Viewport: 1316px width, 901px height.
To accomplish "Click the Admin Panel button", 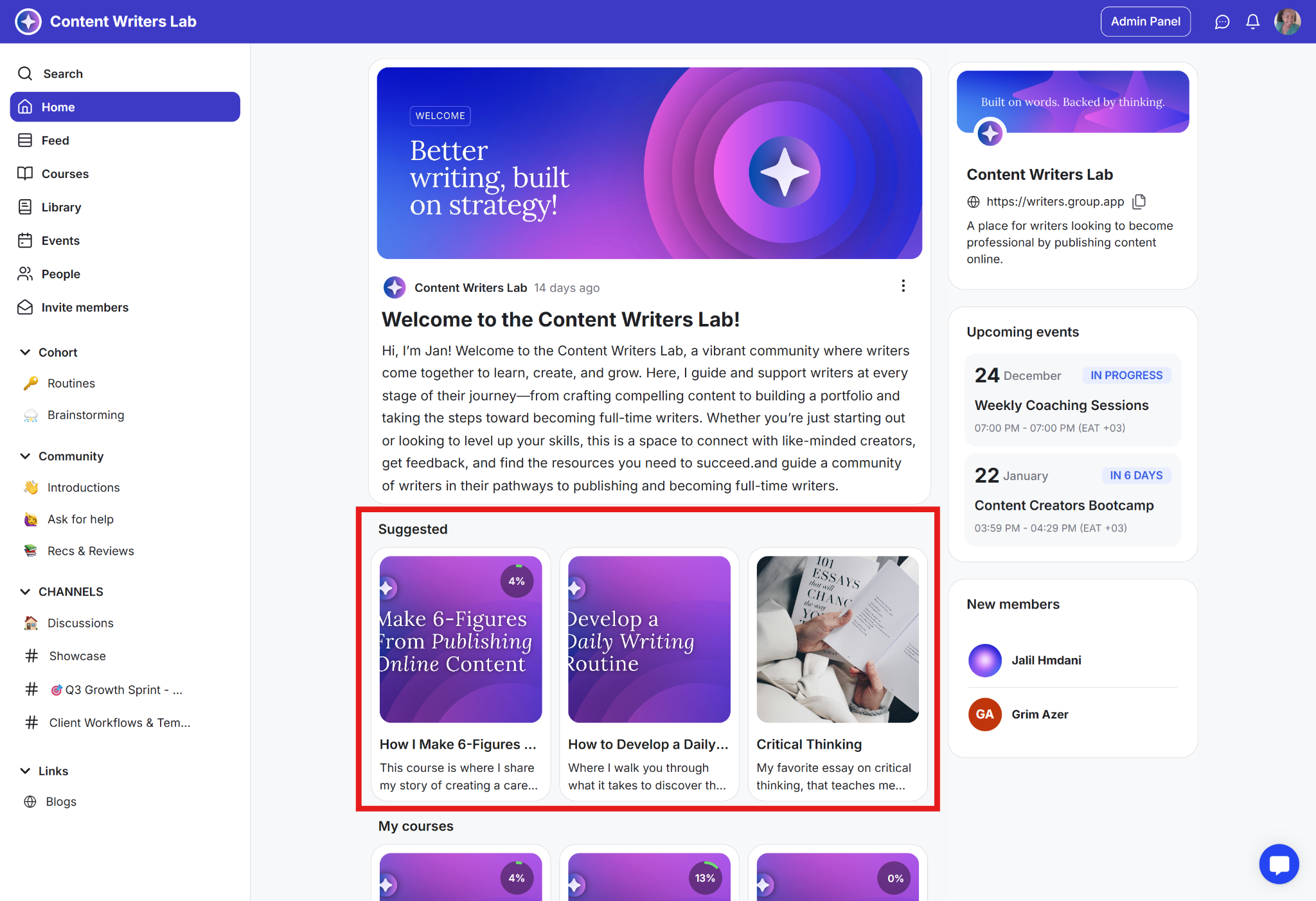I will click(x=1145, y=22).
